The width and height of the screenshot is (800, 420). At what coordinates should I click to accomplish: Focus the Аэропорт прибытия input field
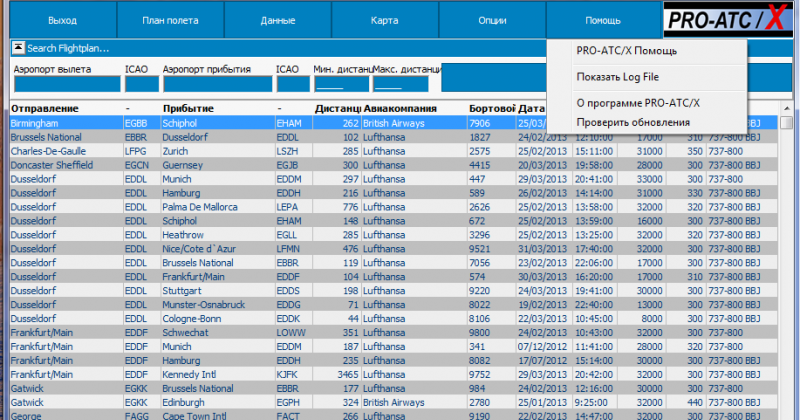click(218, 84)
